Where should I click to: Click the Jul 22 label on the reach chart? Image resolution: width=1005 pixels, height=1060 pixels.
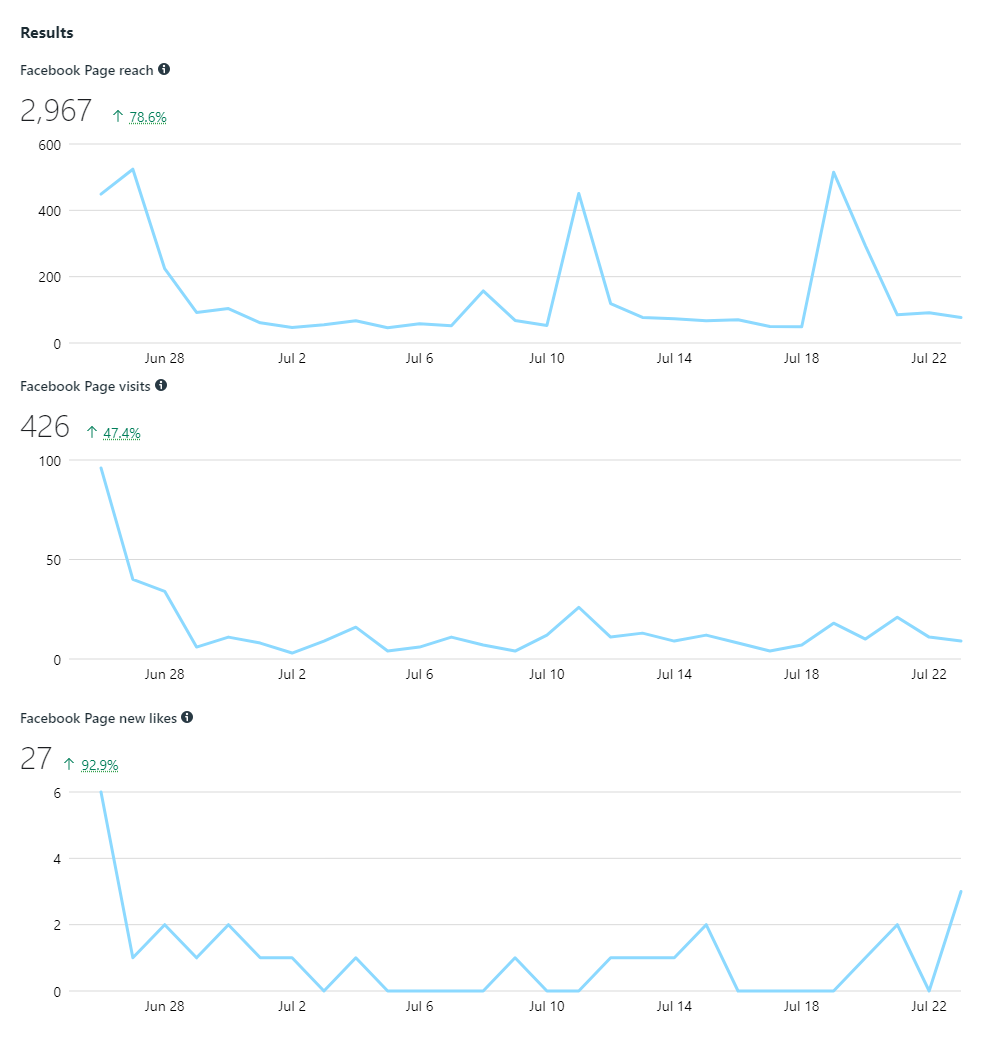(x=929, y=358)
